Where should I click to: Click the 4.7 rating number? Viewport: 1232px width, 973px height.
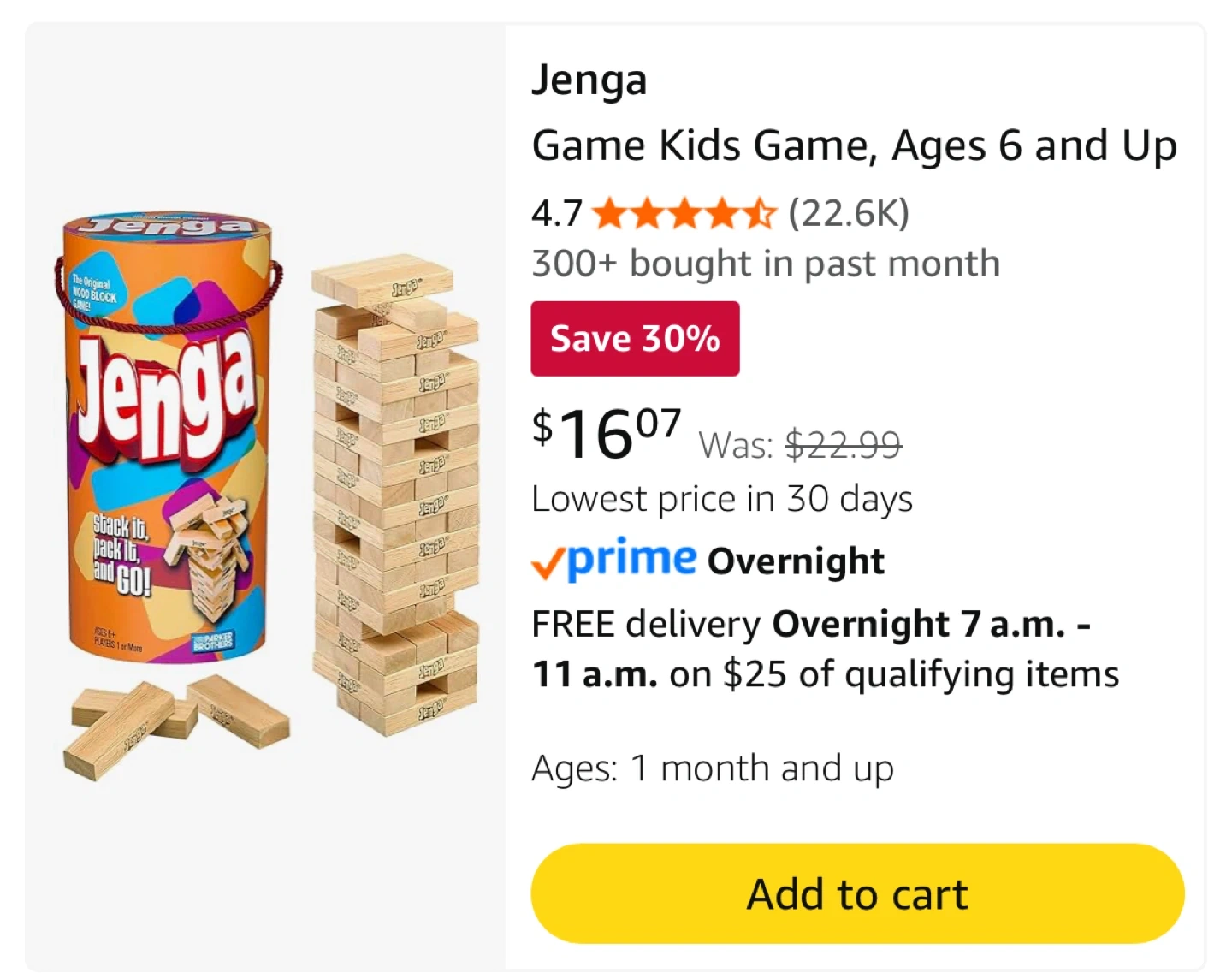556,214
